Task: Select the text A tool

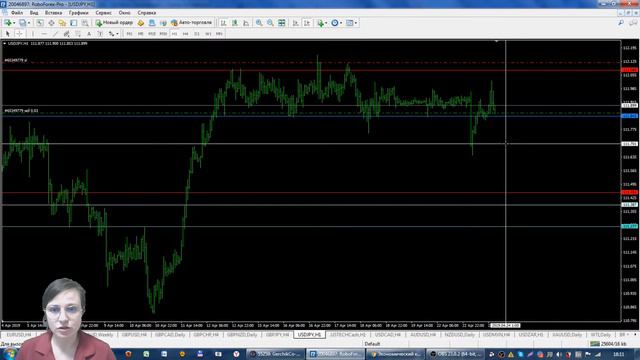Action: (x=89, y=33)
